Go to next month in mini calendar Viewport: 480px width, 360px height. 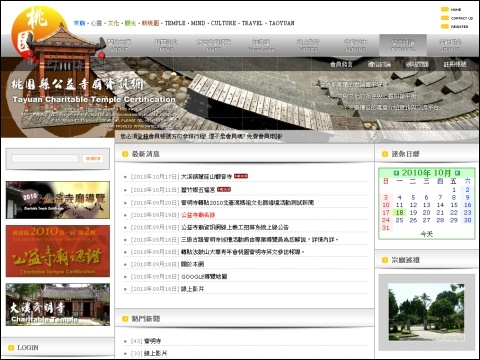pos(457,173)
